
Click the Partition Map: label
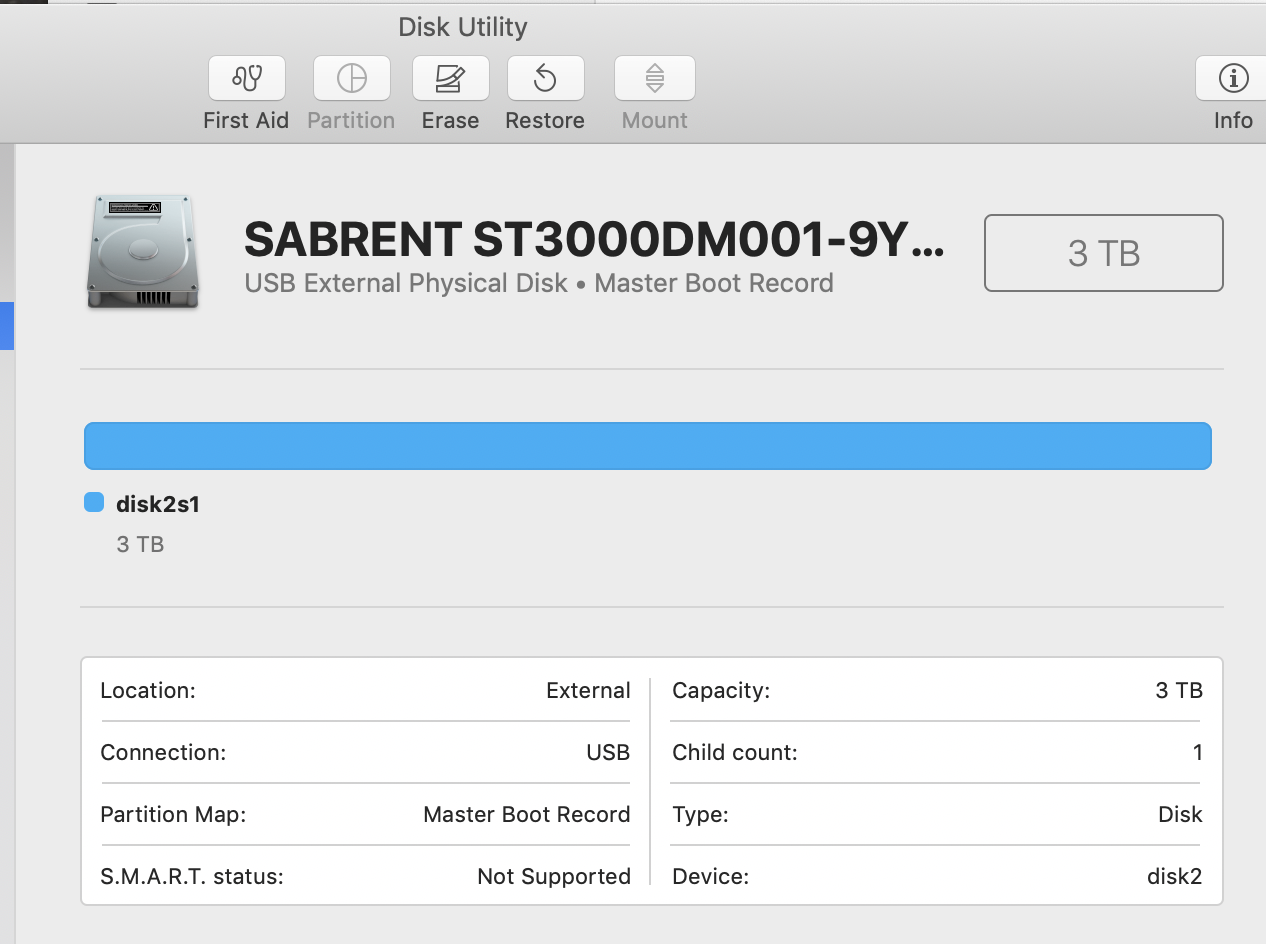[x=173, y=814]
